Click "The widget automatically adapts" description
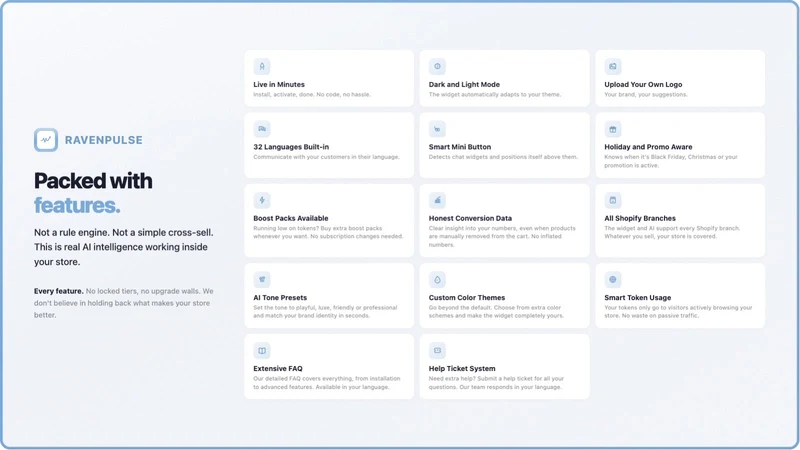 click(x=495, y=94)
